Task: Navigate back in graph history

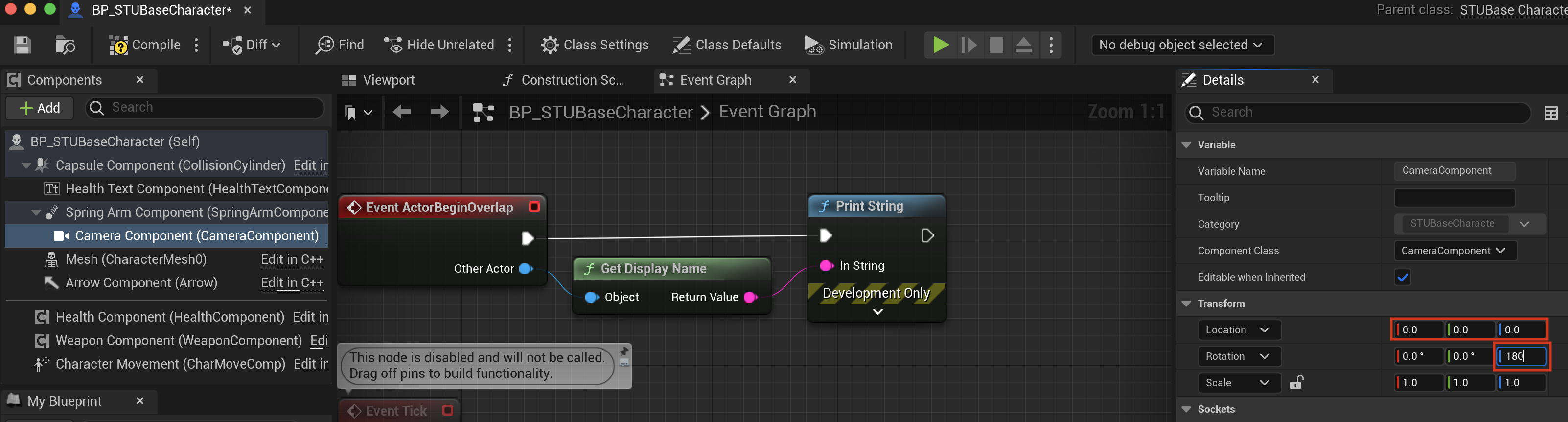Action: 402,112
